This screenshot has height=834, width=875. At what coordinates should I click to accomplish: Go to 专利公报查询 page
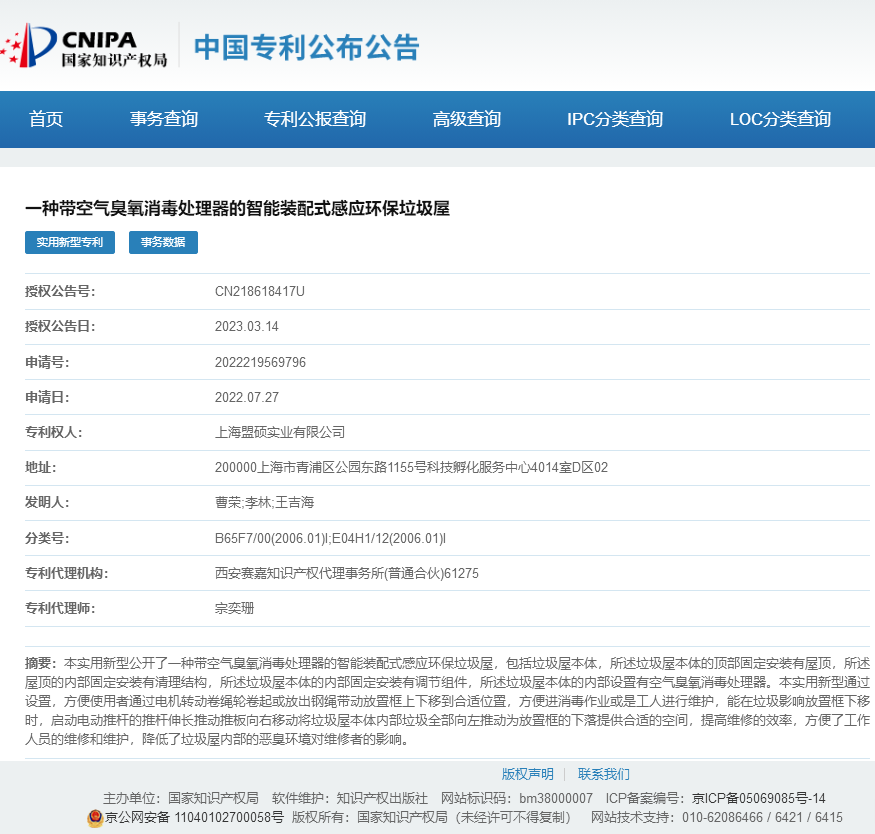(315, 119)
